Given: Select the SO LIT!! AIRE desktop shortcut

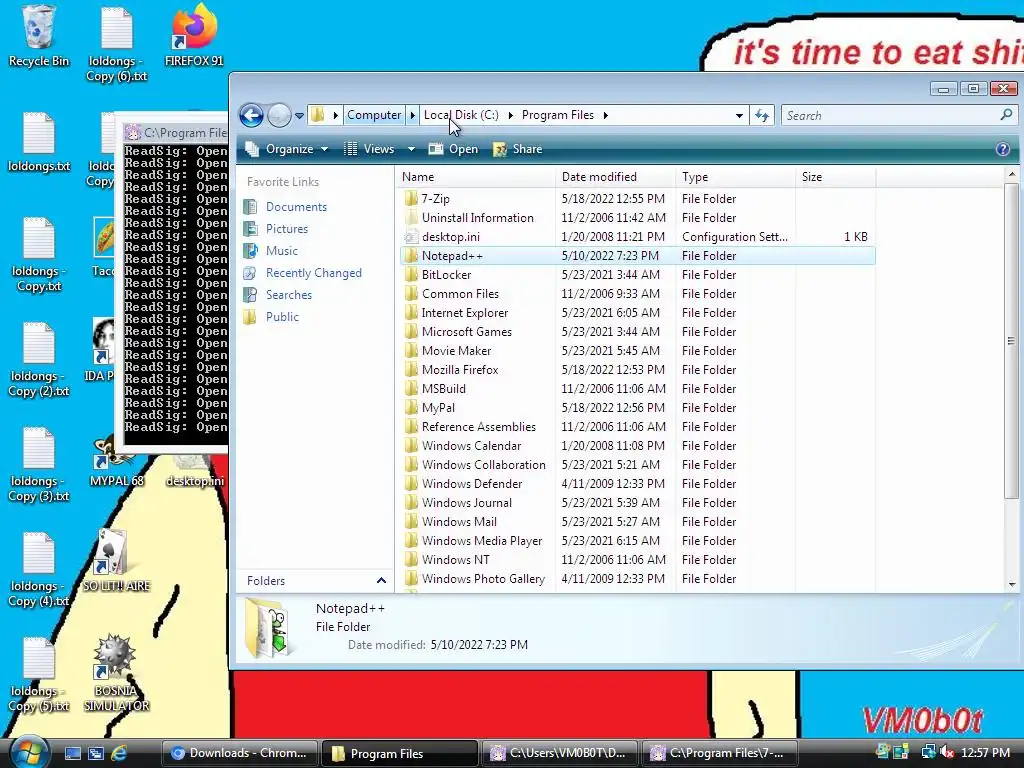Looking at the screenshot, I should pyautogui.click(x=116, y=560).
